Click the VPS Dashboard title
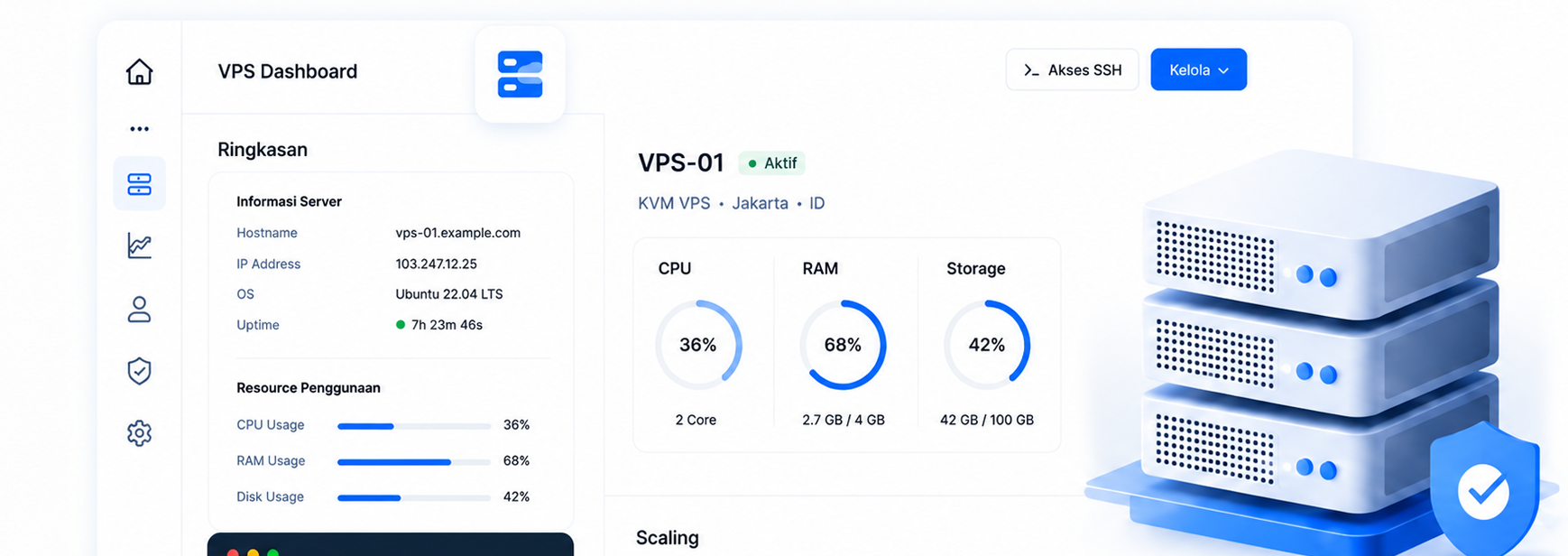Image resolution: width=1568 pixels, height=556 pixels. [288, 71]
